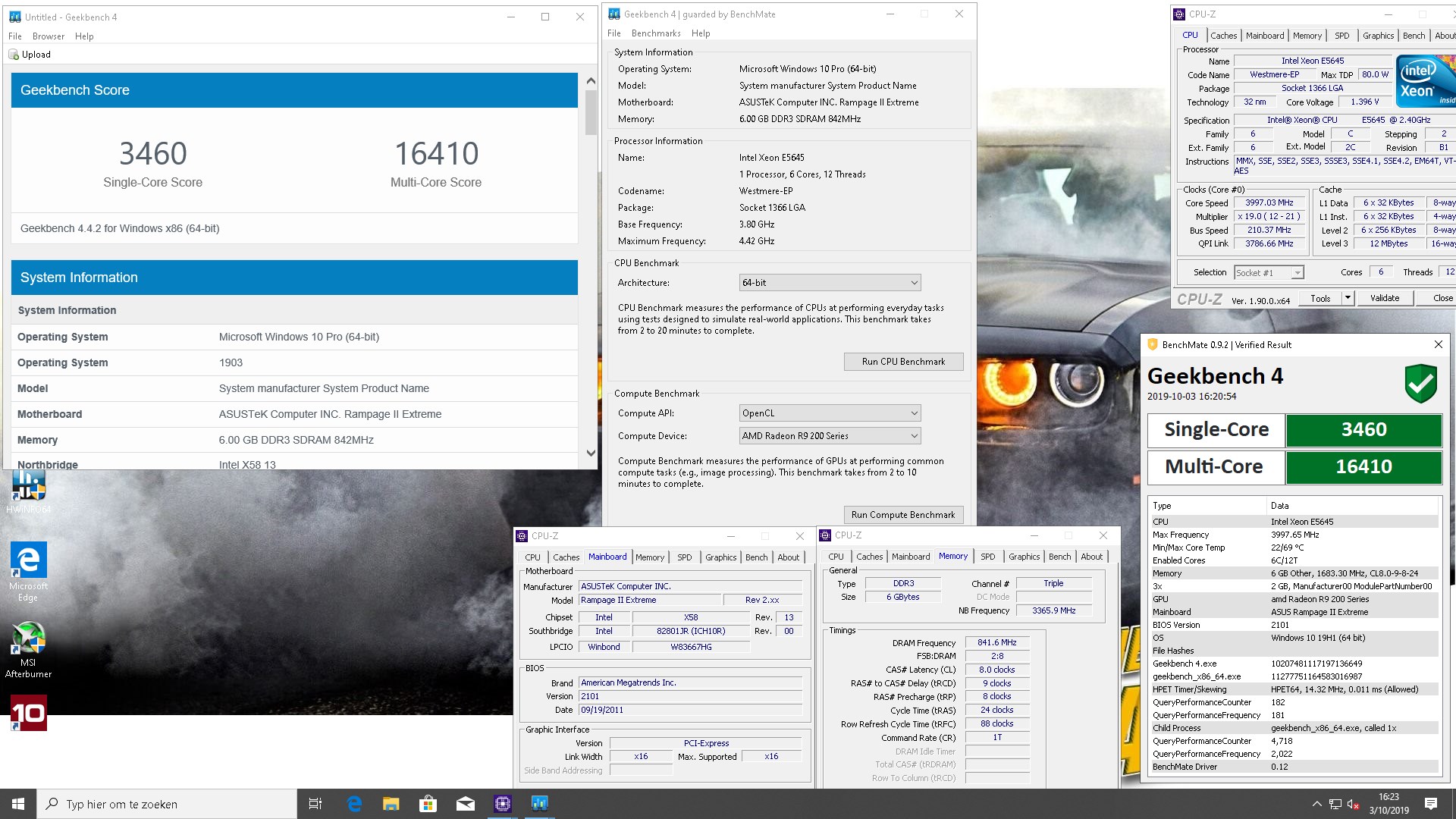Open Microsoft Store from taskbar
The height and width of the screenshot is (819, 1456).
428,804
